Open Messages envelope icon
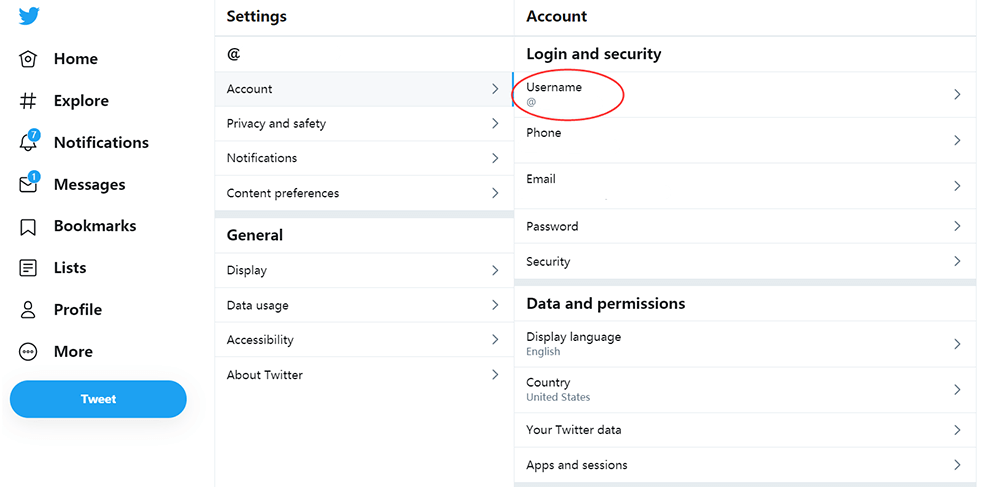Image resolution: width=1000 pixels, height=487 pixels. [x=29, y=185]
